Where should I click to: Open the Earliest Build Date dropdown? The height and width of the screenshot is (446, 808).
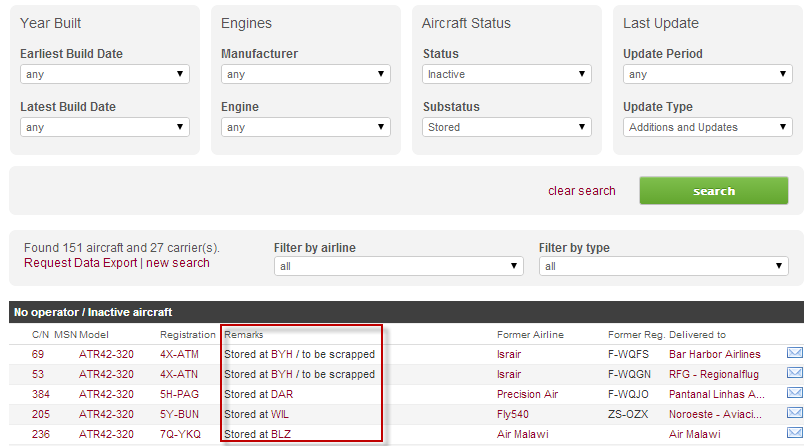(x=105, y=74)
